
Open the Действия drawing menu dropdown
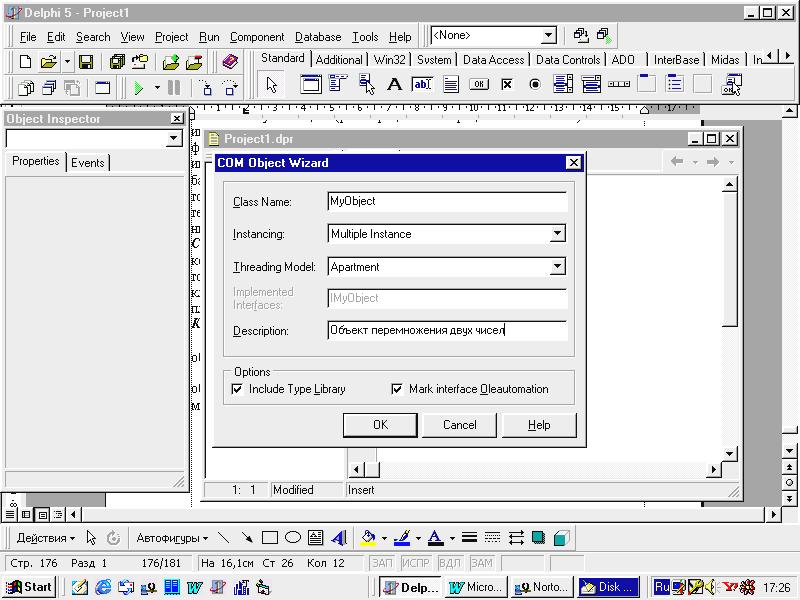46,538
